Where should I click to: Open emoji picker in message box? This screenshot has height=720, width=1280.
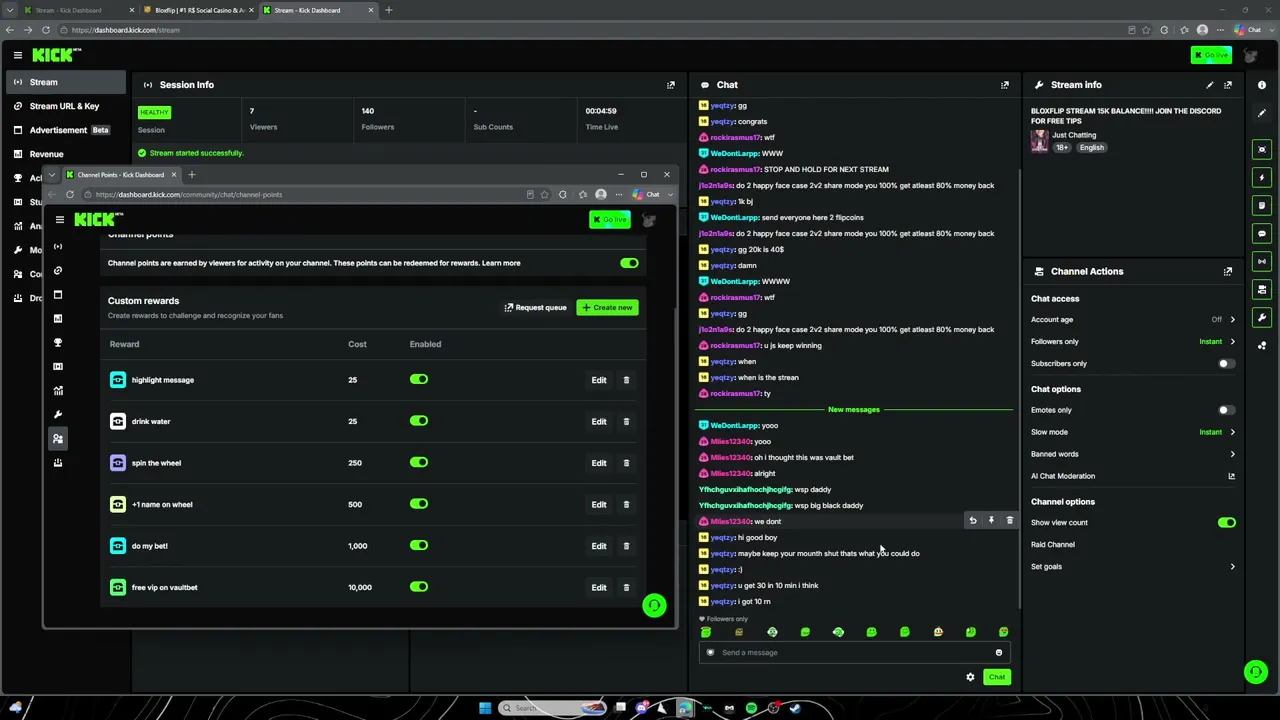tap(998, 652)
